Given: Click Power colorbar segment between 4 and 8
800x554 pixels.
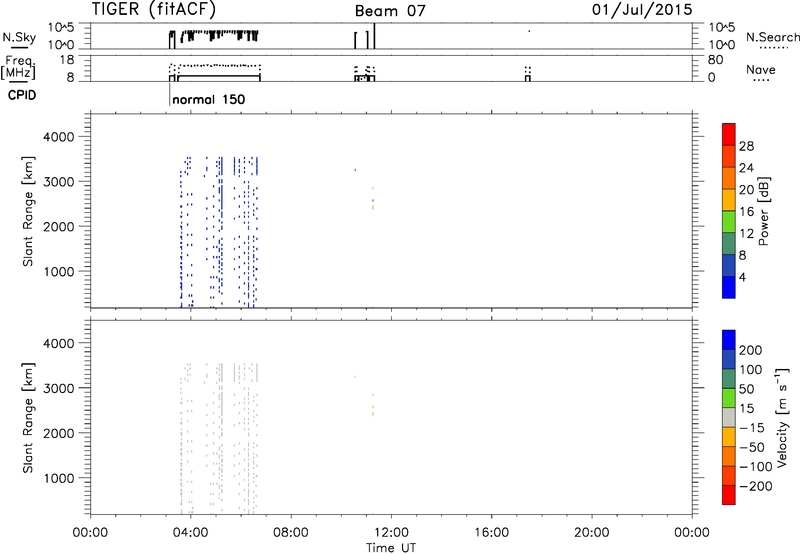Looking at the screenshot, I should coord(729,265).
